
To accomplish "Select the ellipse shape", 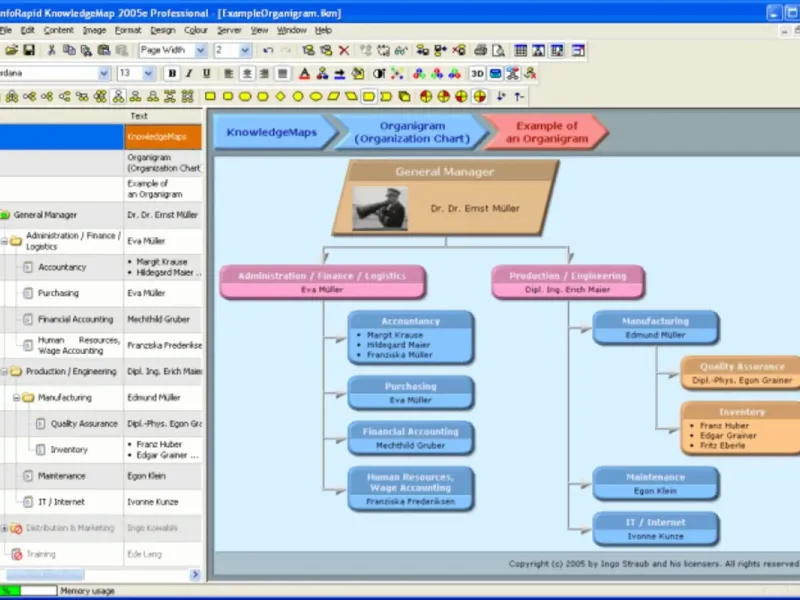I will (x=316, y=96).
